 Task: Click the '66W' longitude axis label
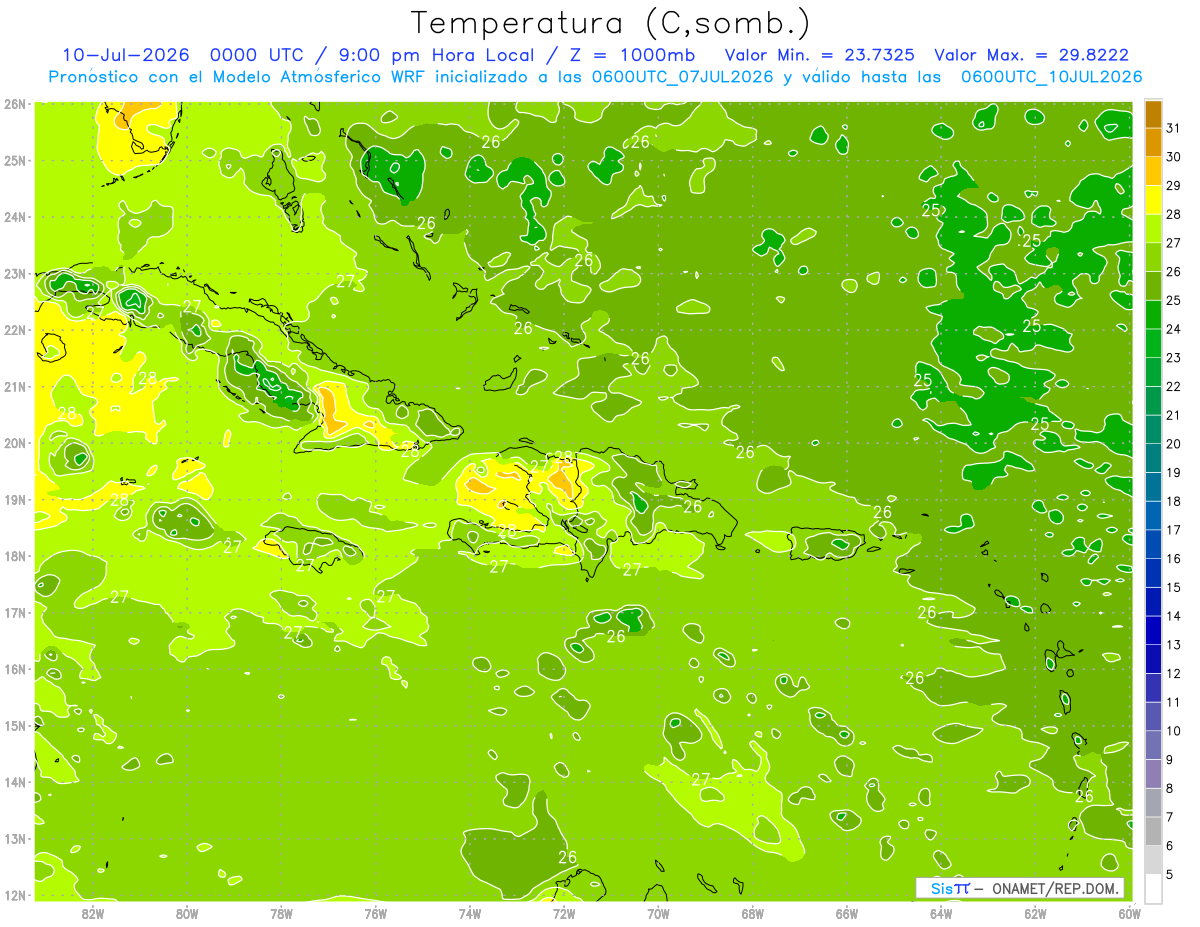pos(847,913)
